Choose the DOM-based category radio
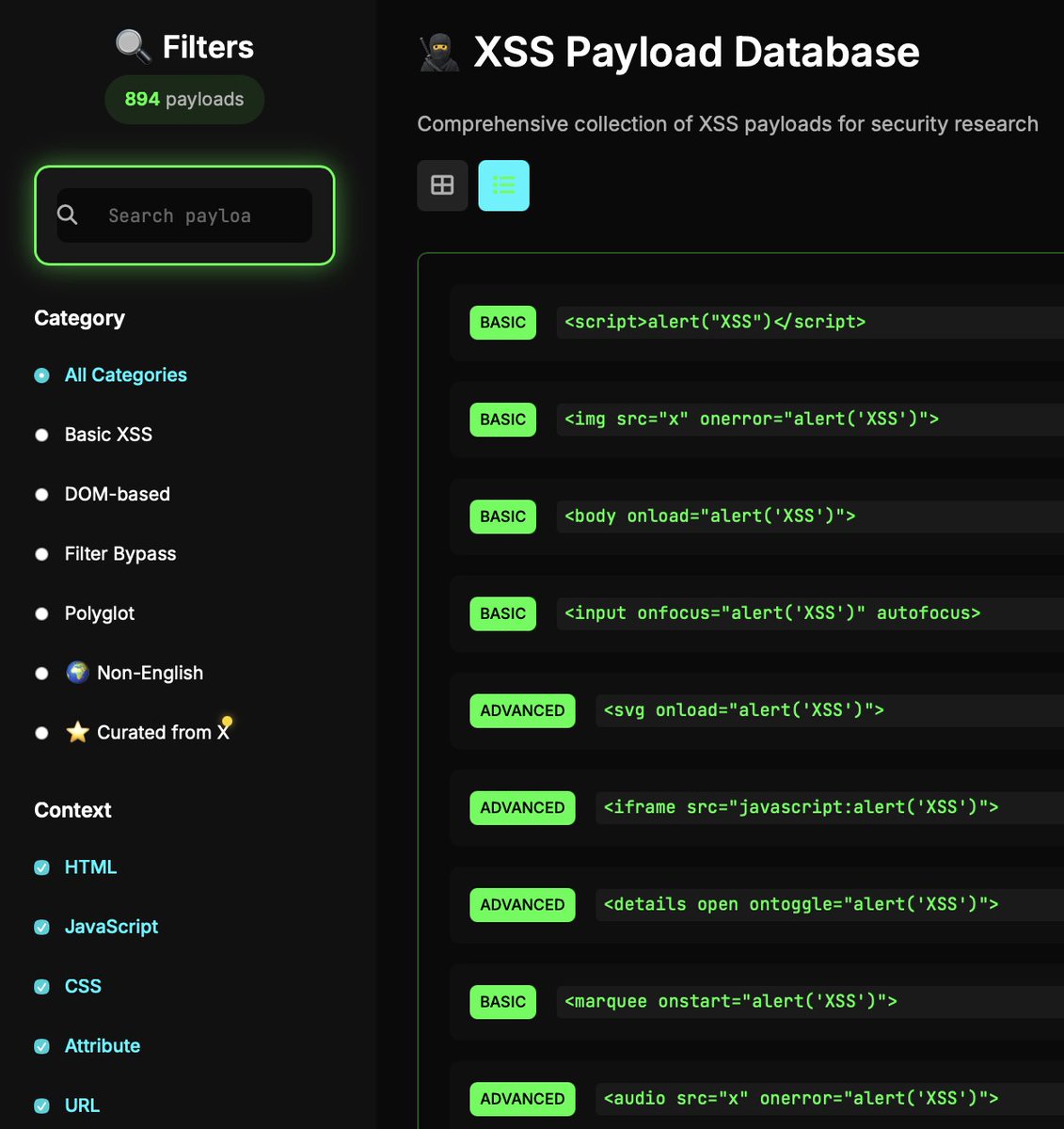The width and height of the screenshot is (1064, 1129). pyautogui.click(x=41, y=494)
